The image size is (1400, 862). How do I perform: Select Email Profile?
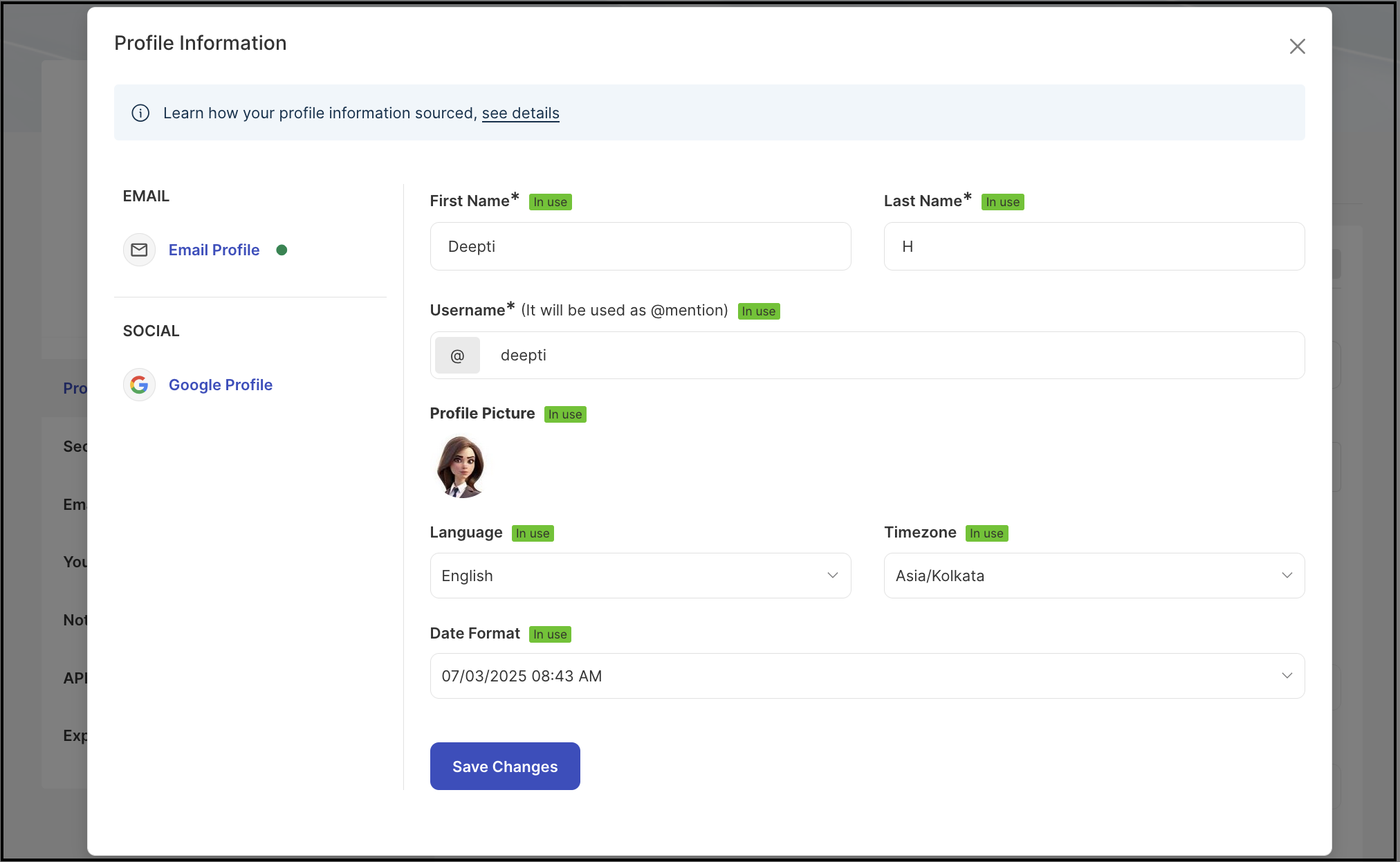pyautogui.click(x=214, y=250)
